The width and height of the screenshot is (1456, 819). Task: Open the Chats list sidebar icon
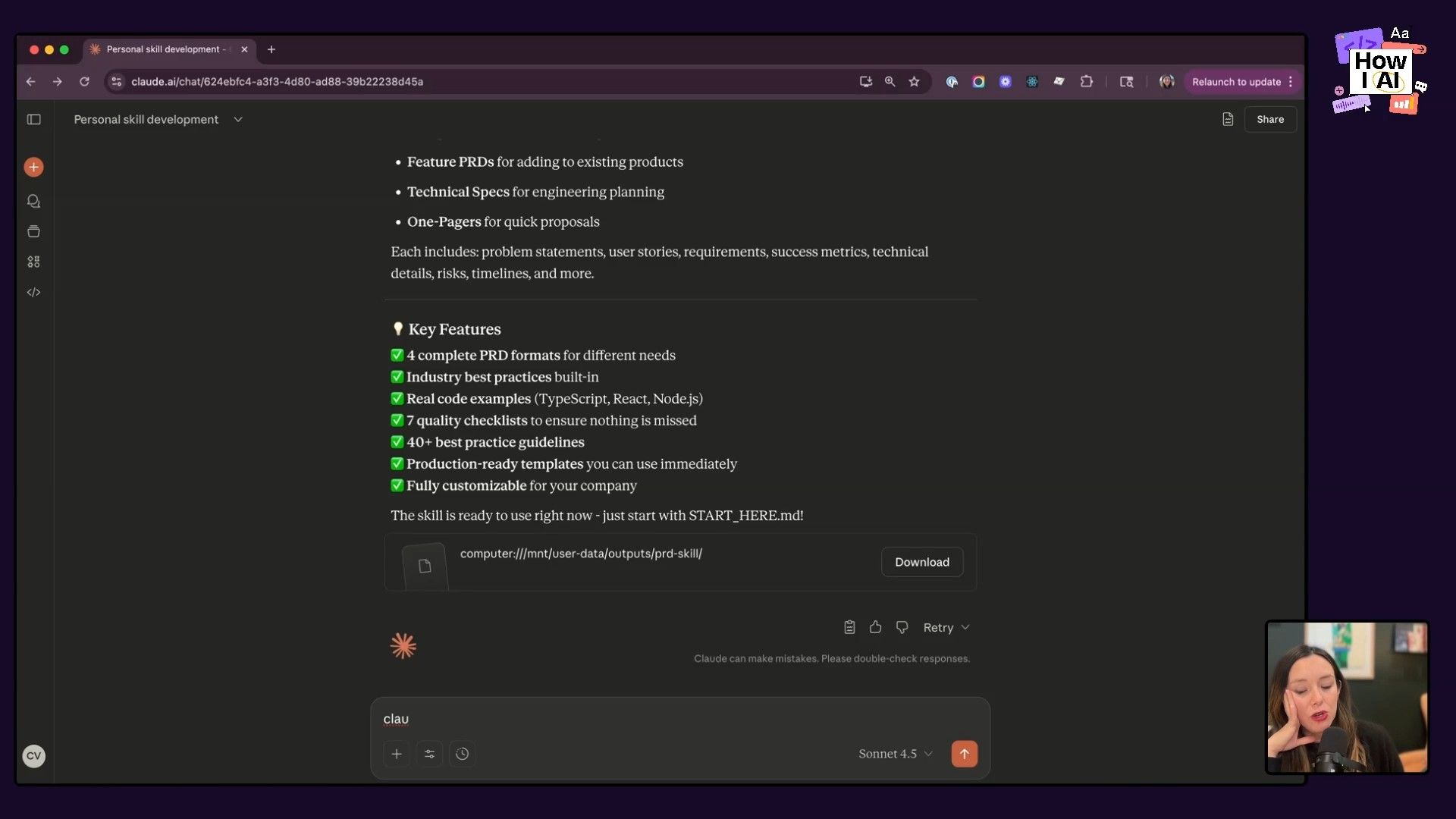[33, 201]
